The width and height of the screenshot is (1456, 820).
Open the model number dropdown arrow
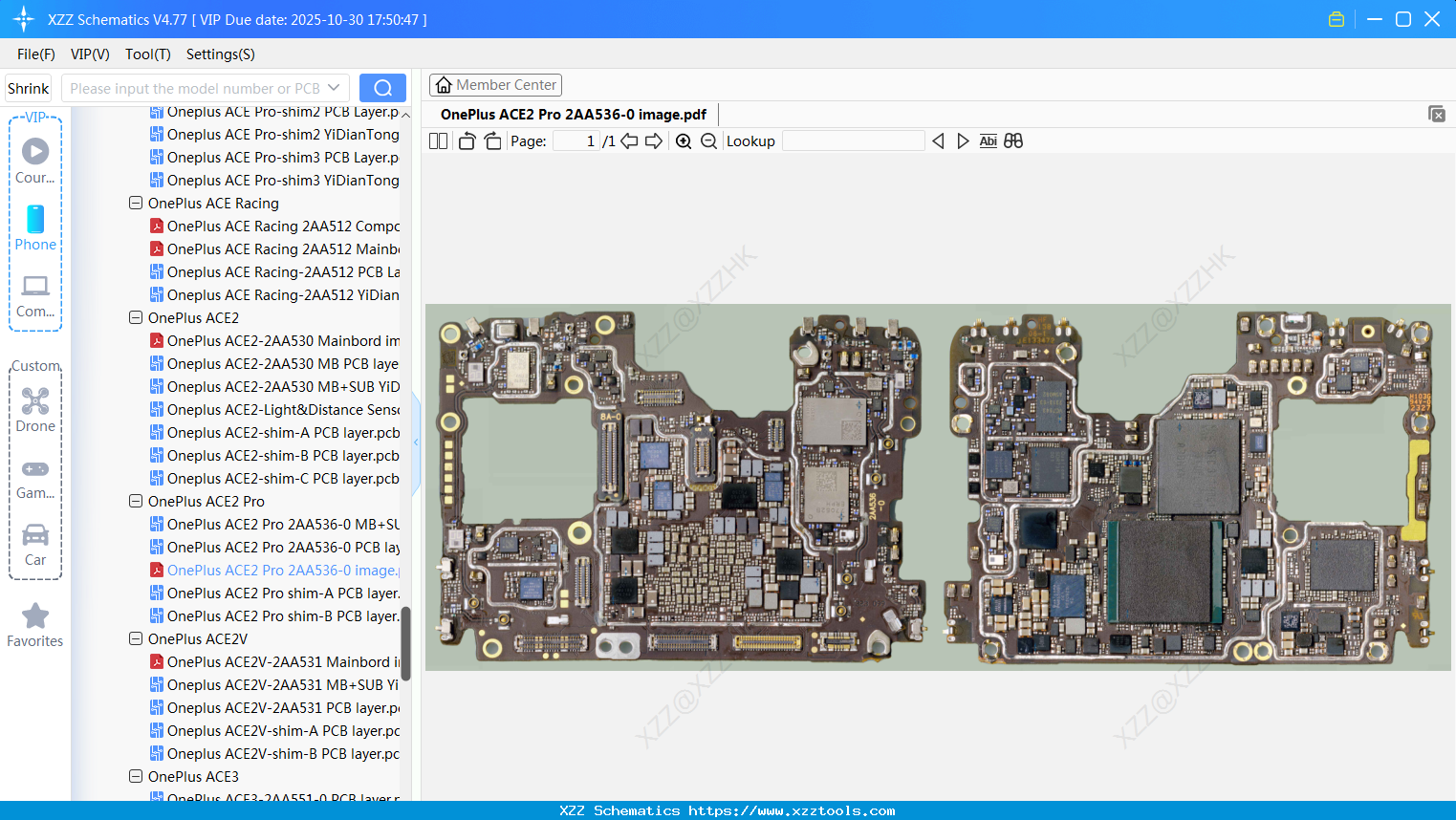[334, 88]
